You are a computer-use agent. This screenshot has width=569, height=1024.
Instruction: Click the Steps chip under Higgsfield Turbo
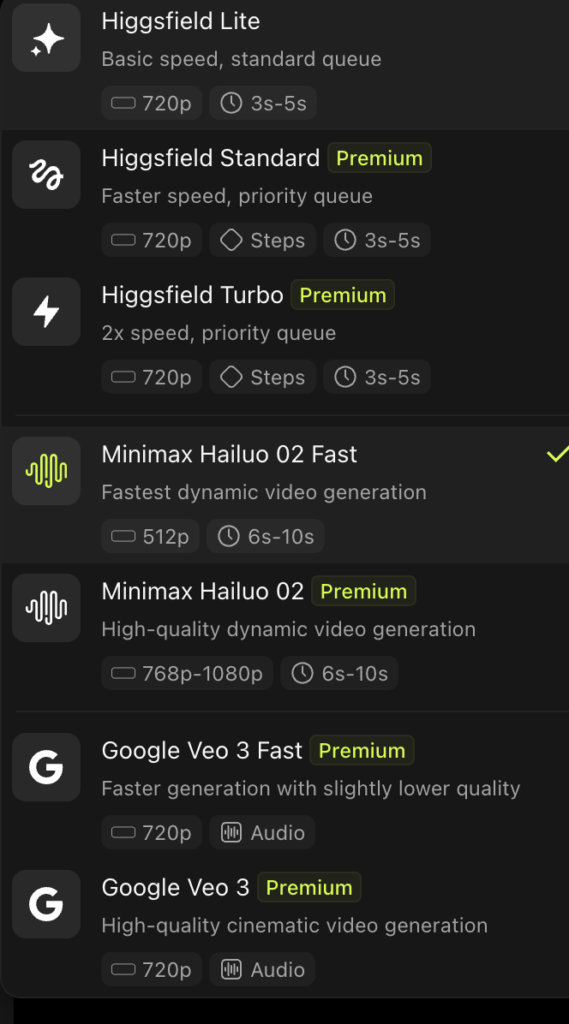click(x=263, y=377)
